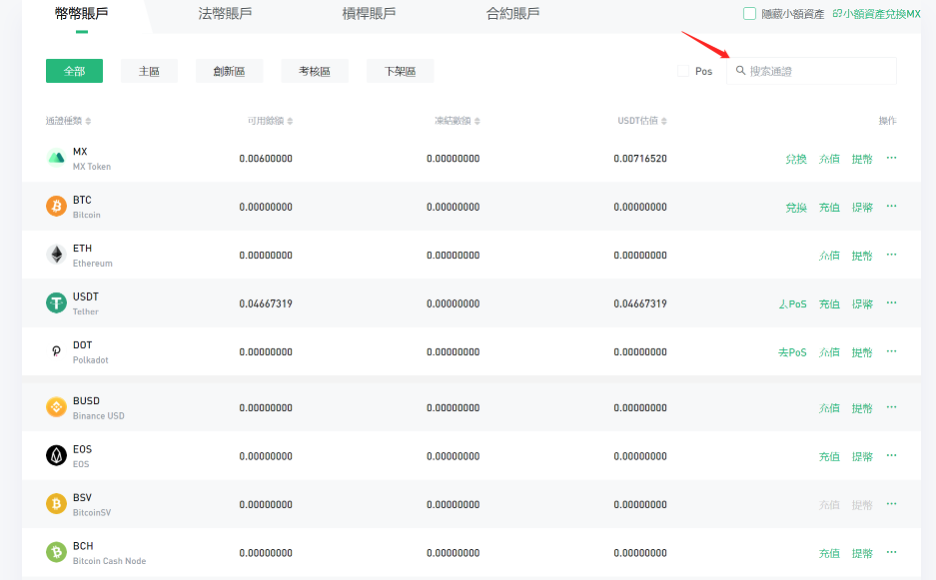This screenshot has width=936, height=580.
Task: Click the Polkadot (DOT) coin icon
Action: coord(57,352)
